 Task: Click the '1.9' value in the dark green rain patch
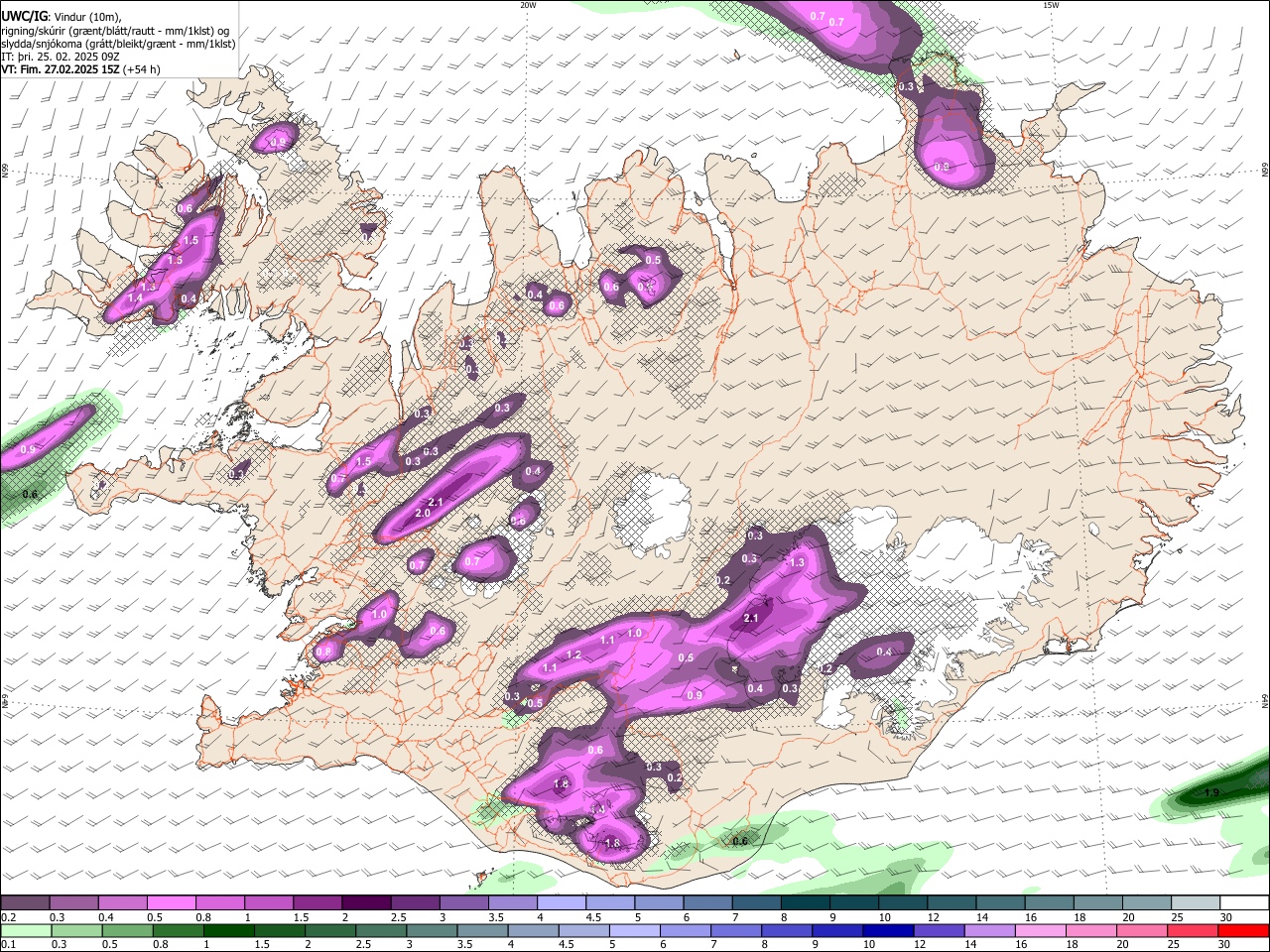point(1211,793)
